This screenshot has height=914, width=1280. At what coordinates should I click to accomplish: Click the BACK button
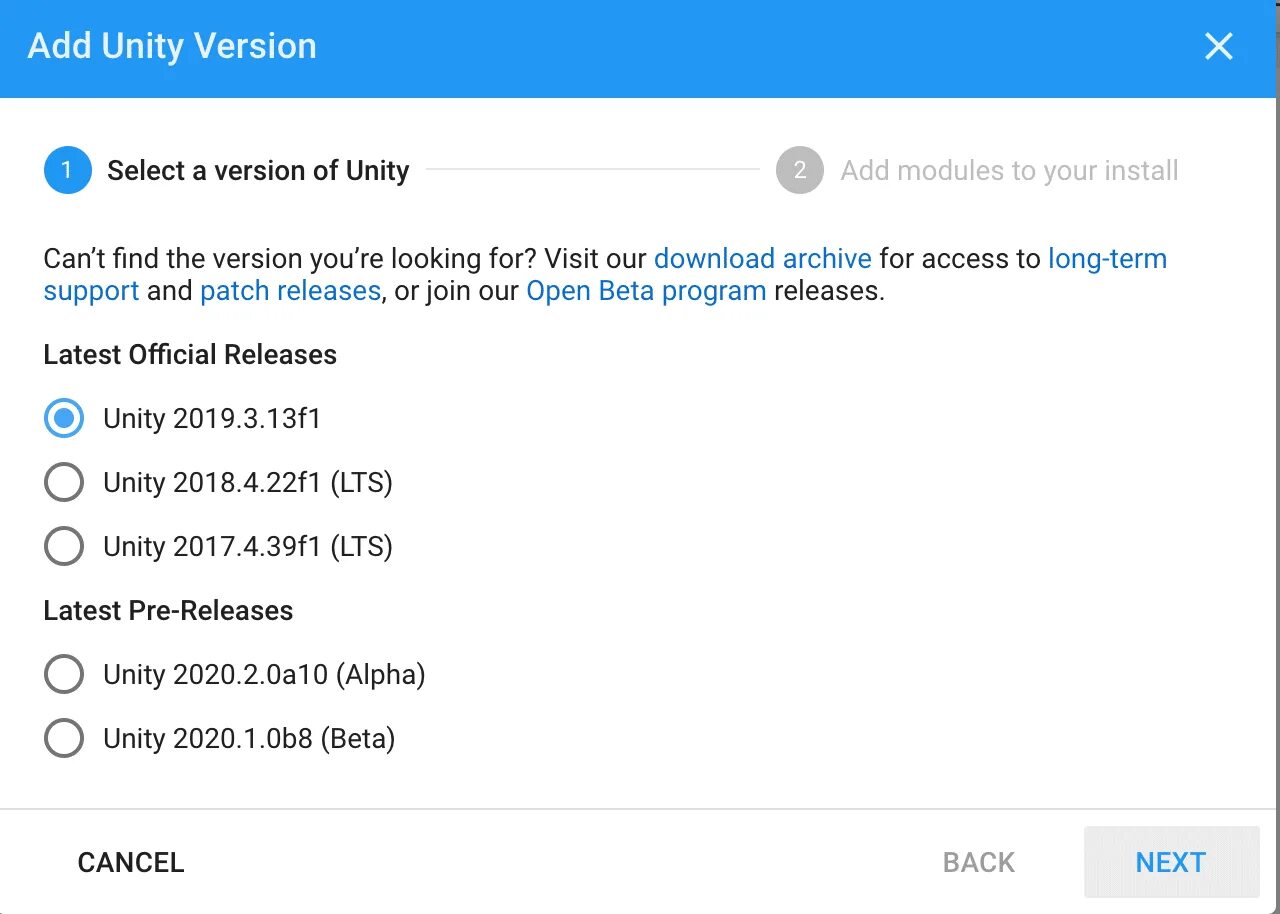pyautogui.click(x=978, y=862)
